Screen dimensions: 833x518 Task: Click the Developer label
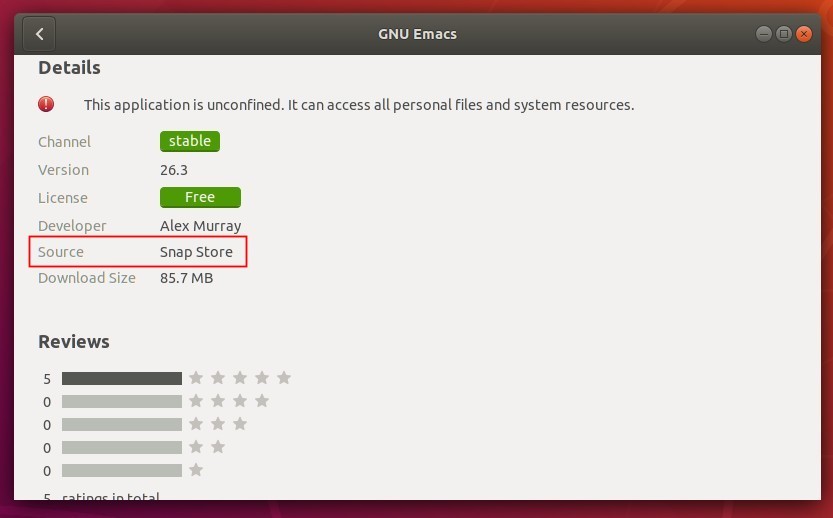pos(72,226)
